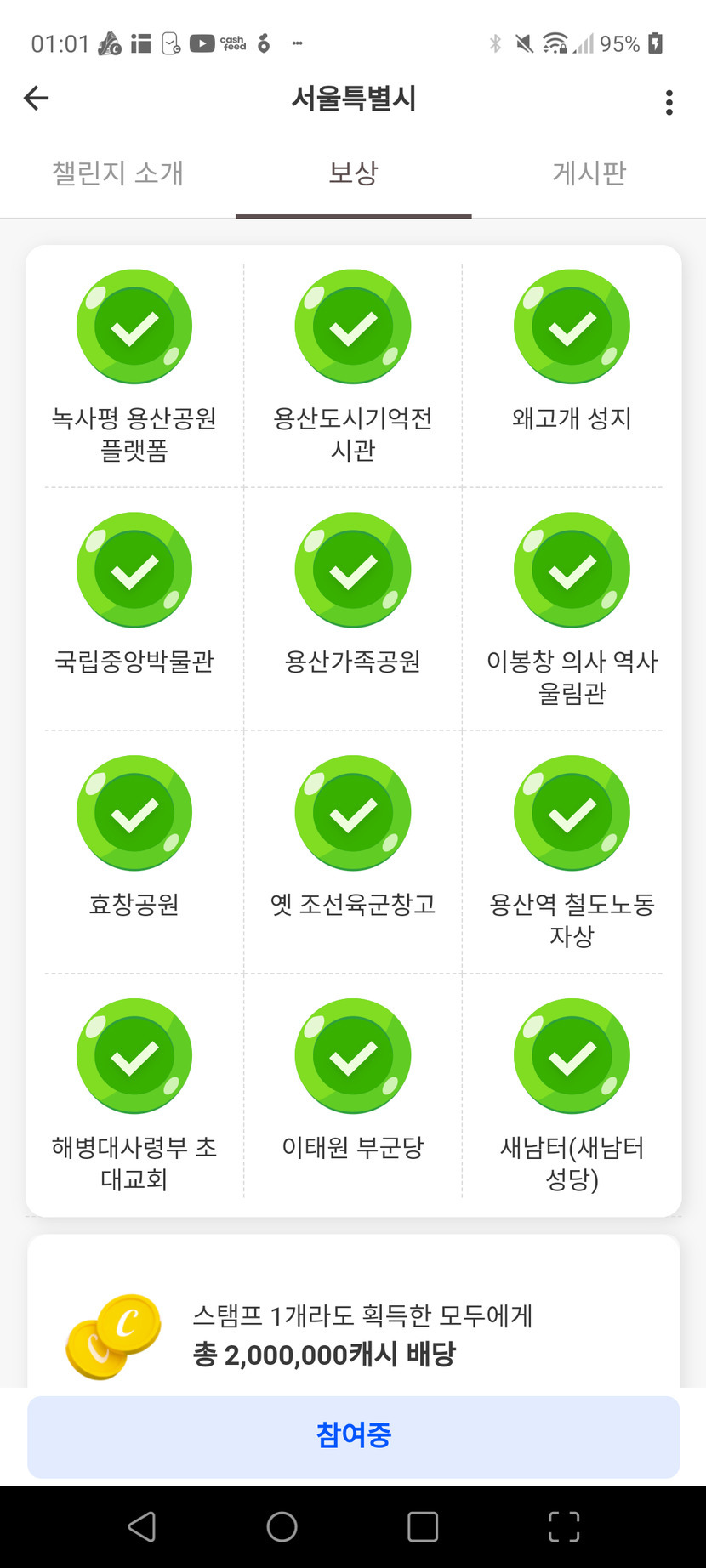Tap the 국립중앙박물관 green check stamp
Image resolution: width=706 pixels, height=1568 pixels.
(x=134, y=571)
